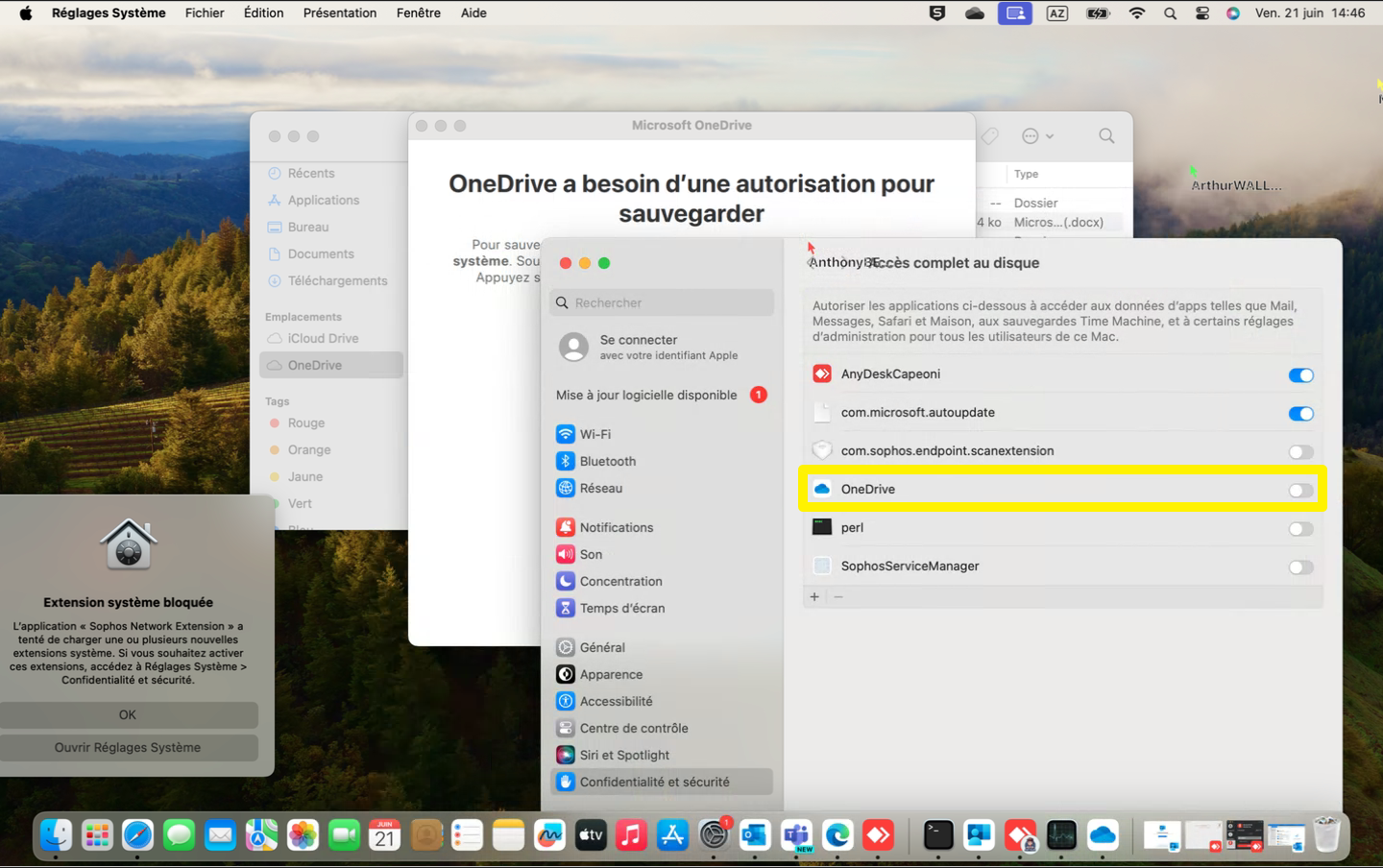Select the Orange tag in Finder

tap(331, 449)
